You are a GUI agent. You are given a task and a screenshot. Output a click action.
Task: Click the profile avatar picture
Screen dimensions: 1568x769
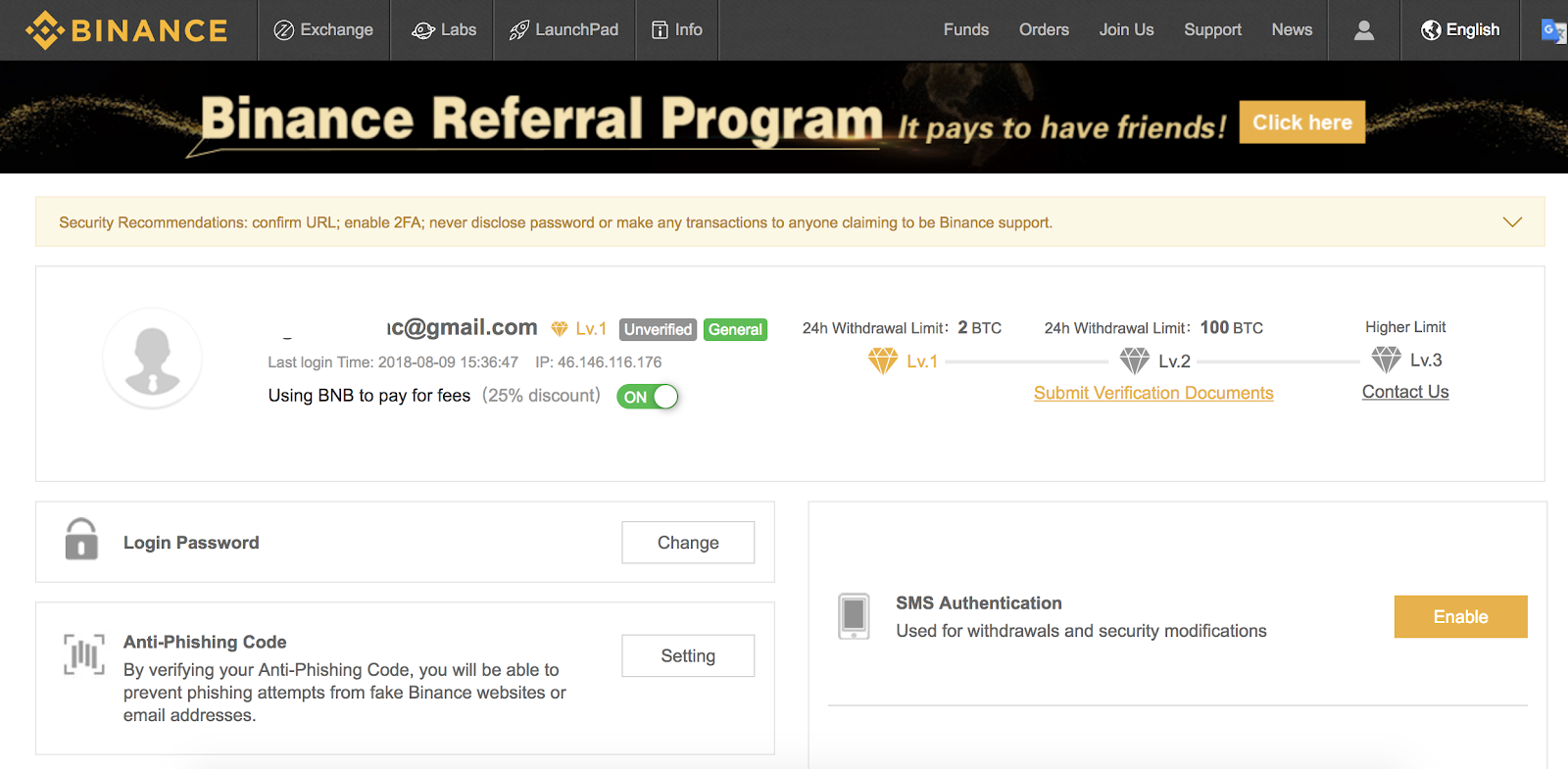(x=152, y=359)
